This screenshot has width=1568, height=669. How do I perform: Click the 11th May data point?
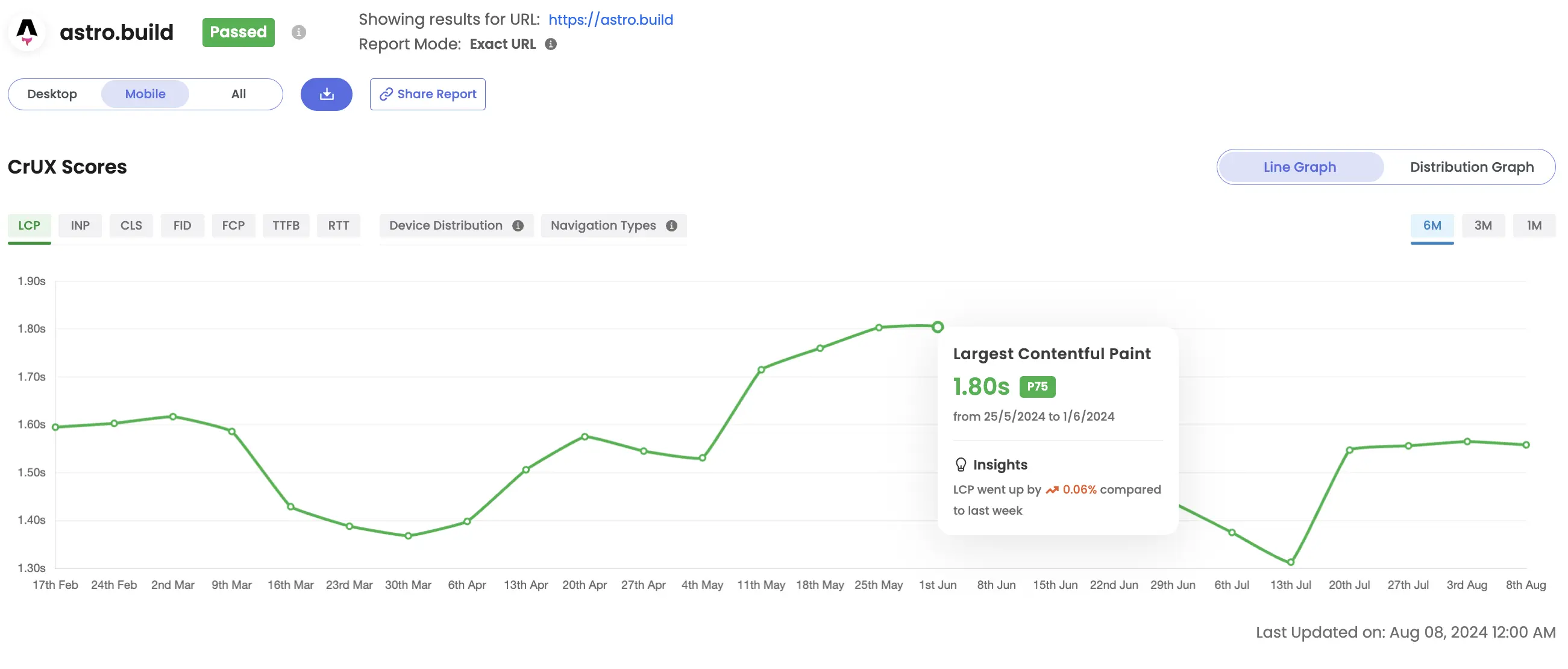(x=762, y=369)
